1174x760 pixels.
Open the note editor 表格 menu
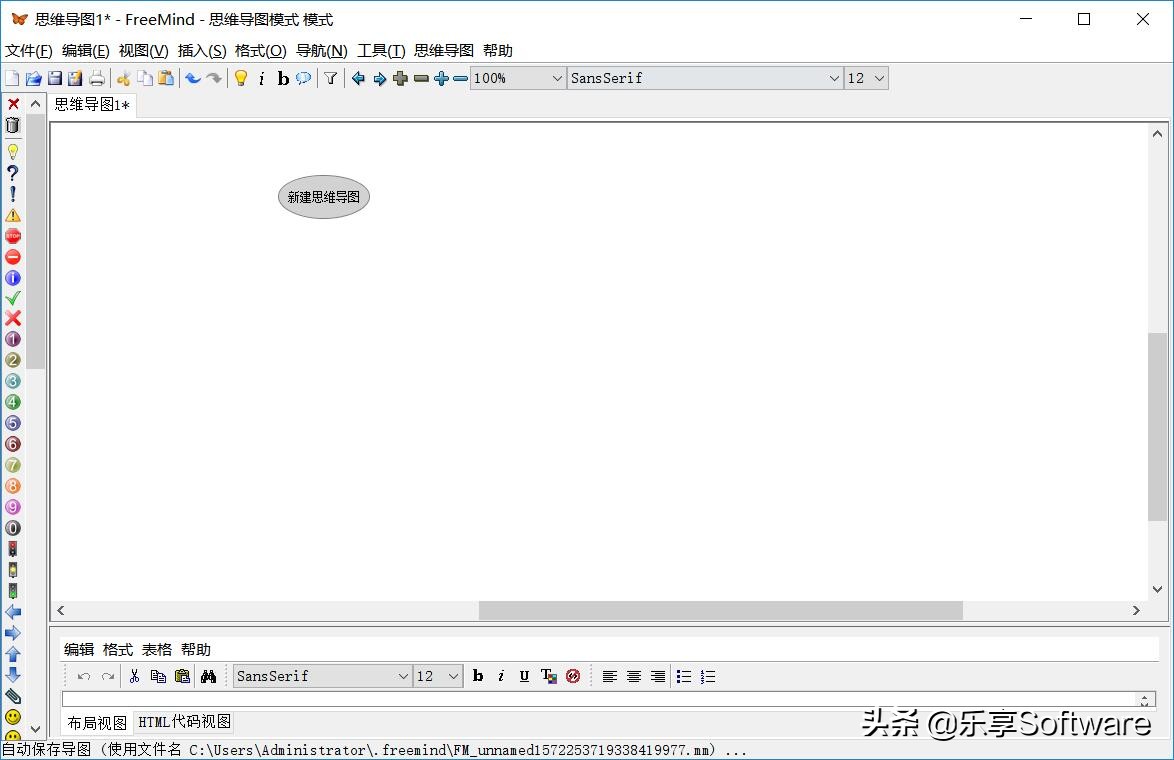tap(156, 650)
